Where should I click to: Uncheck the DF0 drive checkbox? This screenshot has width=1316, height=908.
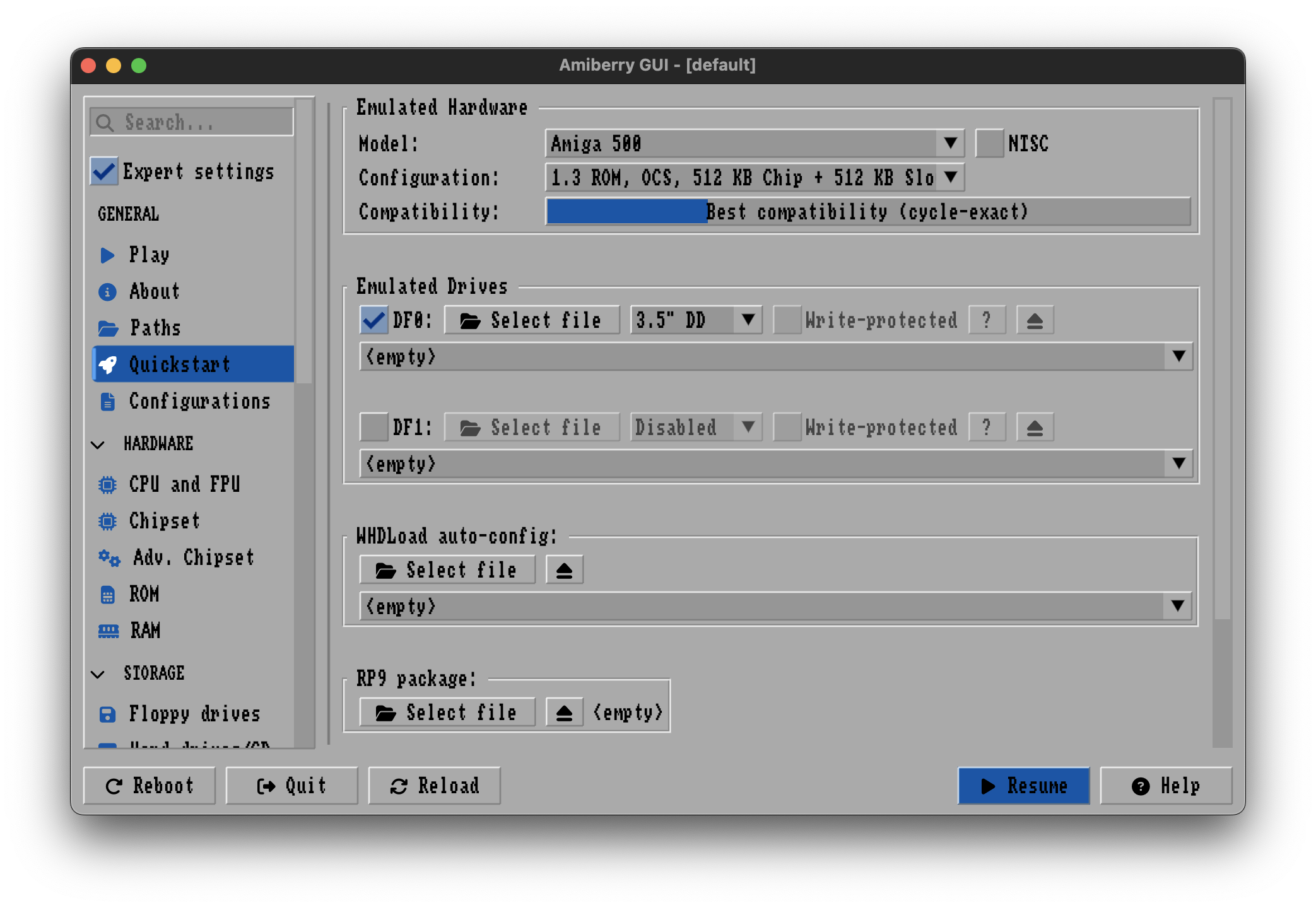[373, 320]
